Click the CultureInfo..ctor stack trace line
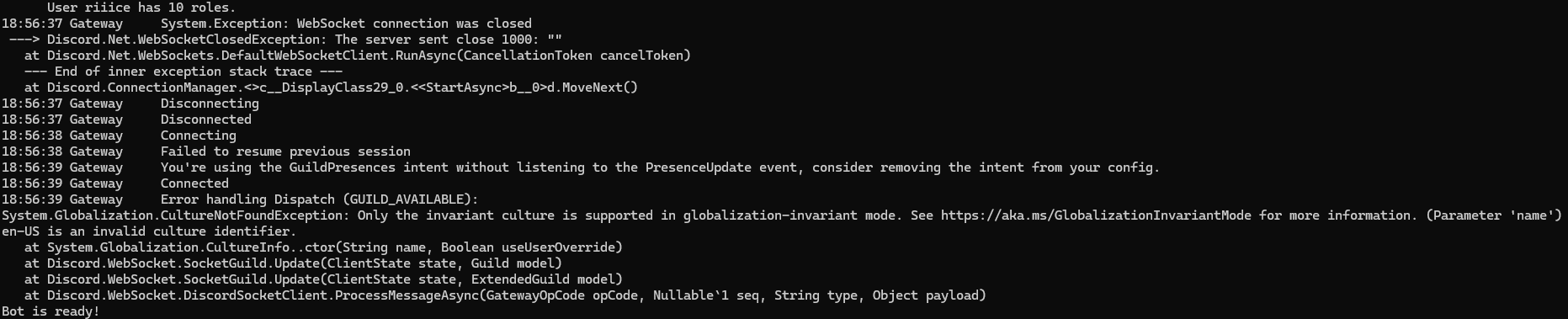Viewport: 1568px width, 319px height. 323,247
